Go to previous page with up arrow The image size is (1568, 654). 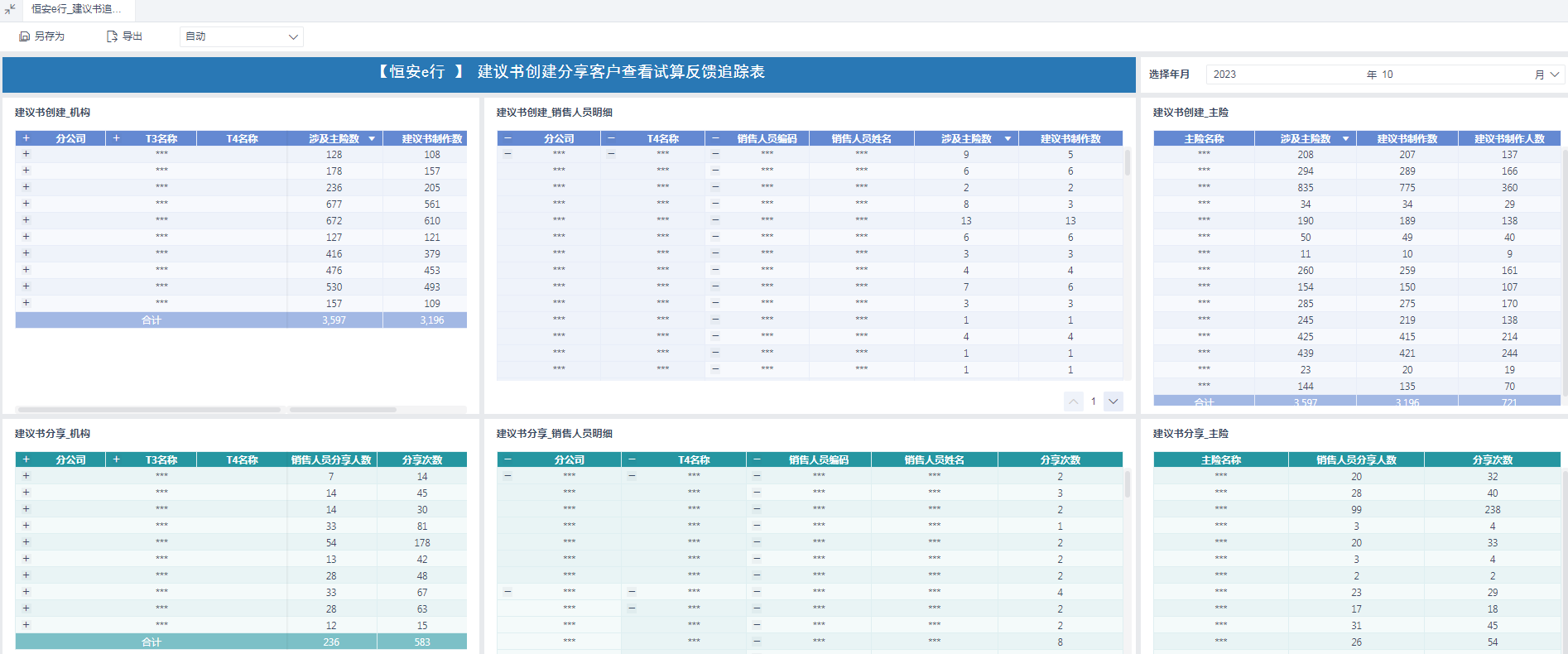[x=1074, y=402]
